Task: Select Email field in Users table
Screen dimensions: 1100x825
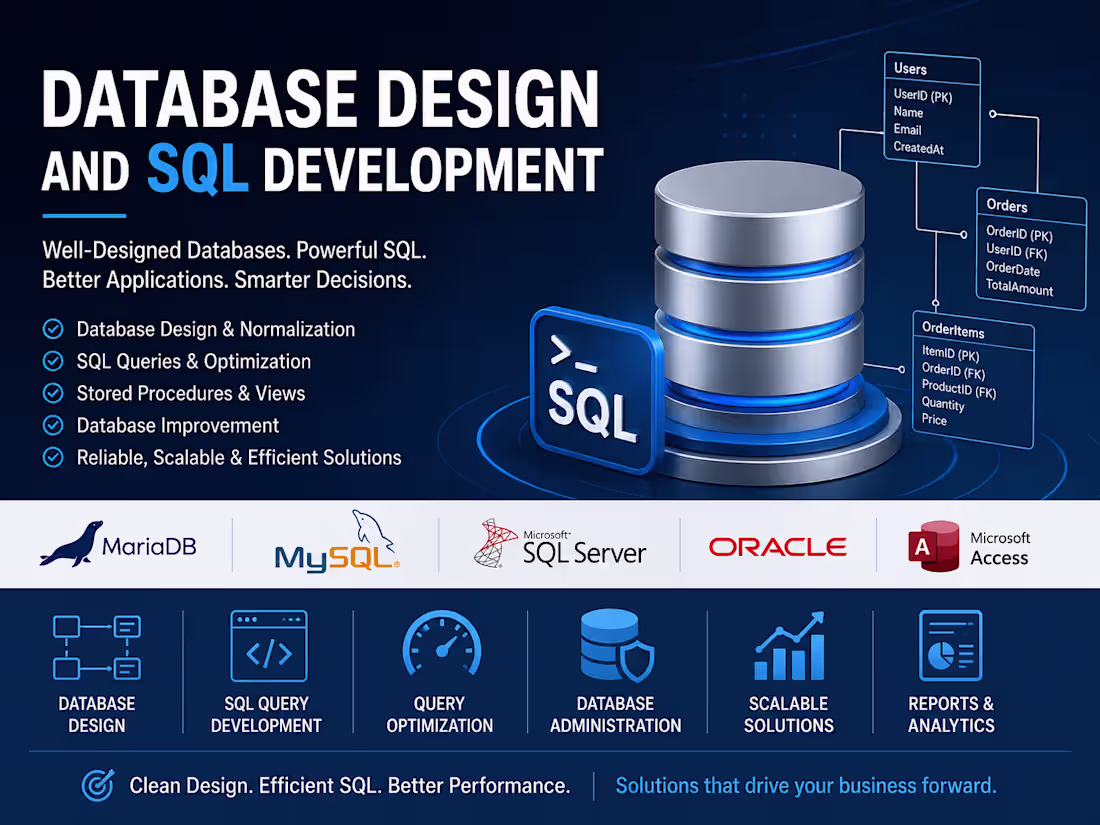Action: coord(907,130)
